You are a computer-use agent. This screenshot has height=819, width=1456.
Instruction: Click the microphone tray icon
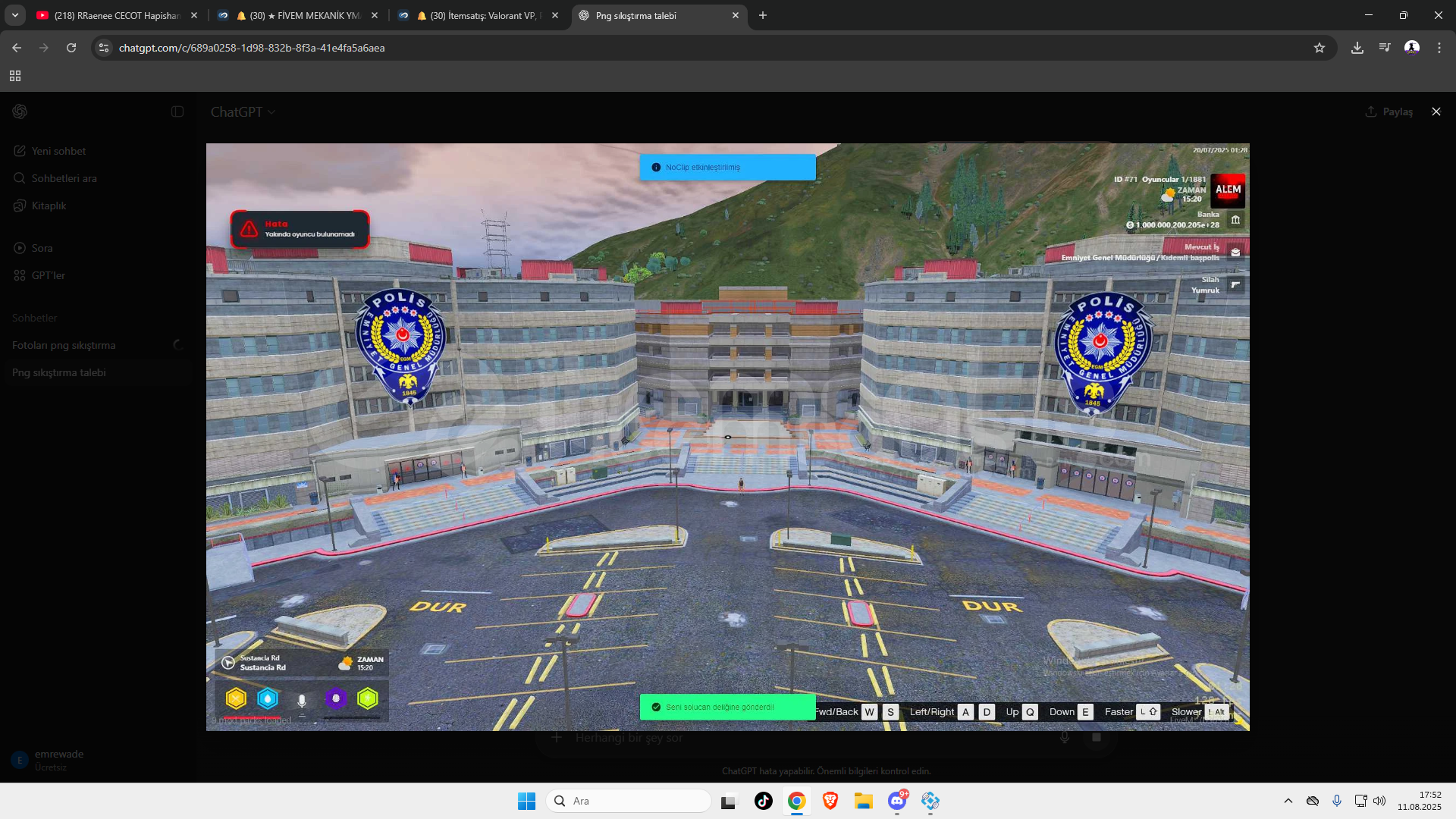tap(1337, 801)
